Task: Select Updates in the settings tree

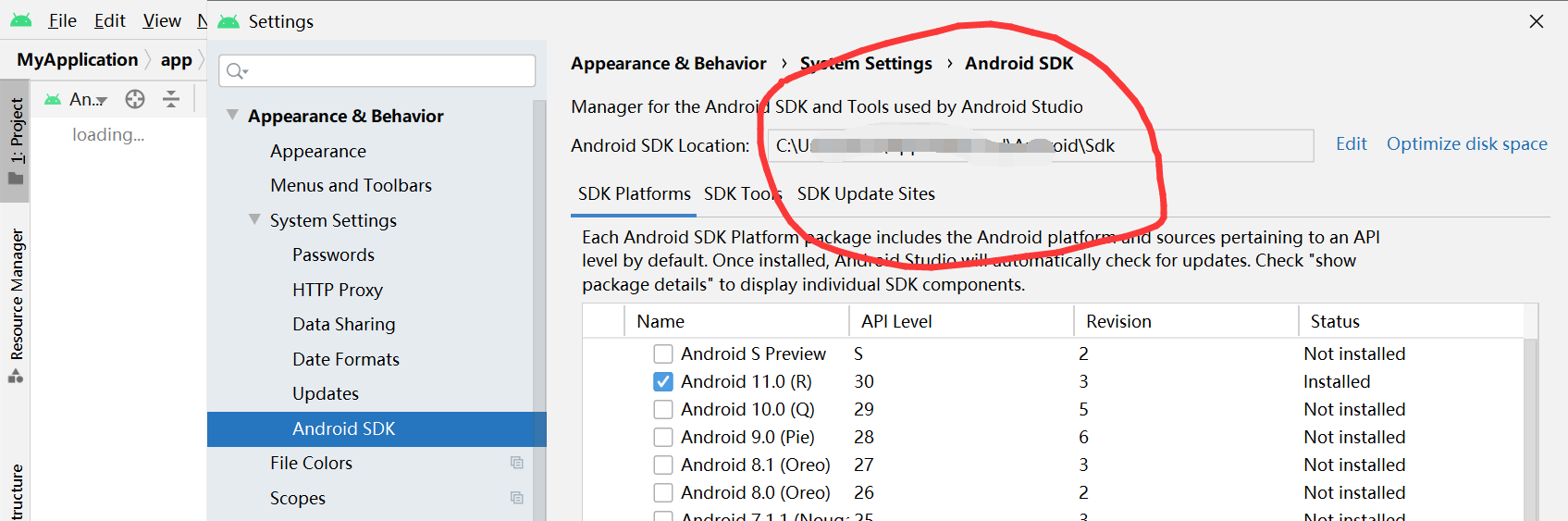Action: click(x=326, y=393)
